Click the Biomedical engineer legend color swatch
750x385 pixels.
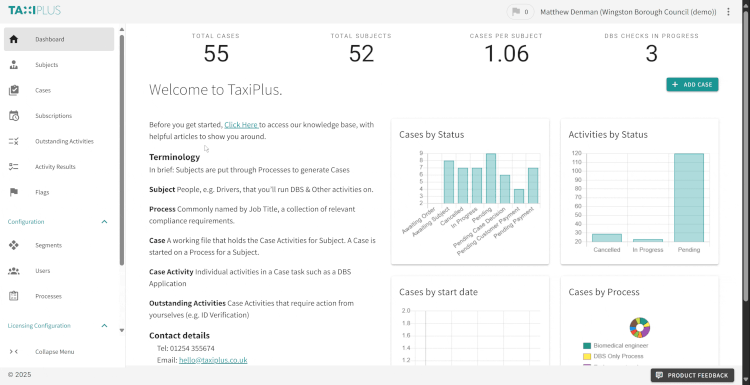click(x=587, y=346)
